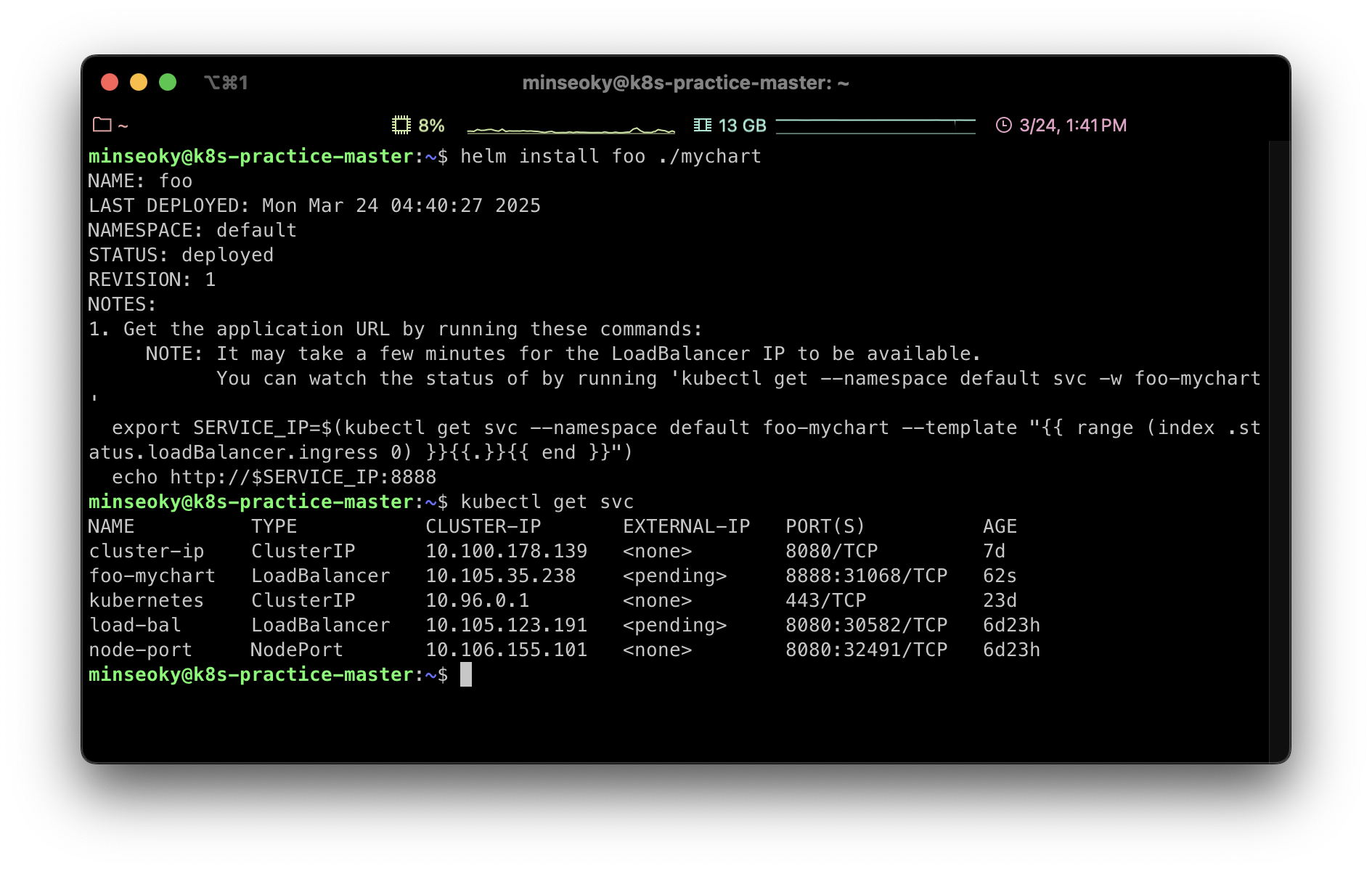Screen dimensions: 1372x871
Task: Click the load-bal service name
Action: pos(135,625)
